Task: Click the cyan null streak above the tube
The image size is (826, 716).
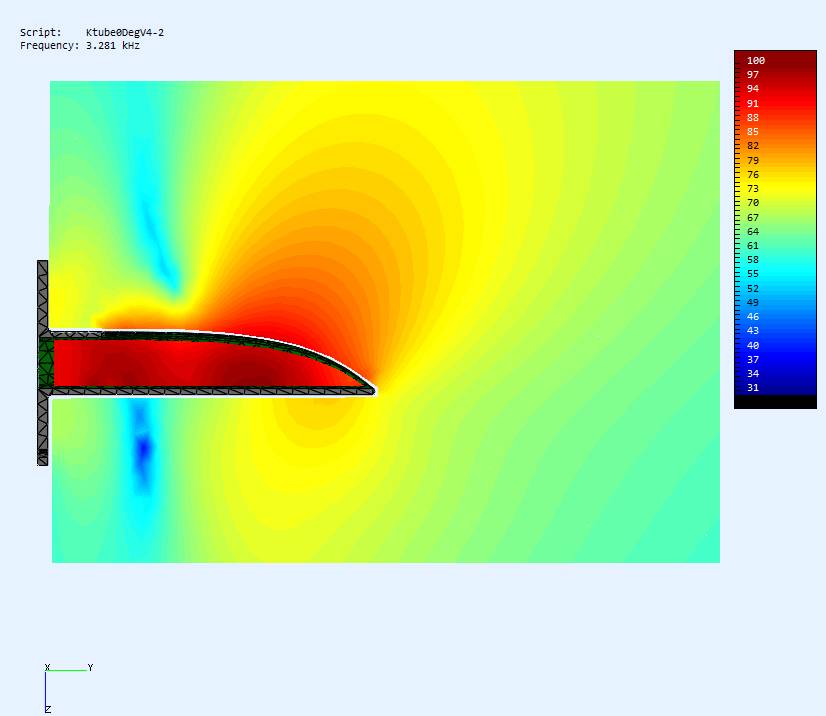Action: pyautogui.click(x=161, y=248)
